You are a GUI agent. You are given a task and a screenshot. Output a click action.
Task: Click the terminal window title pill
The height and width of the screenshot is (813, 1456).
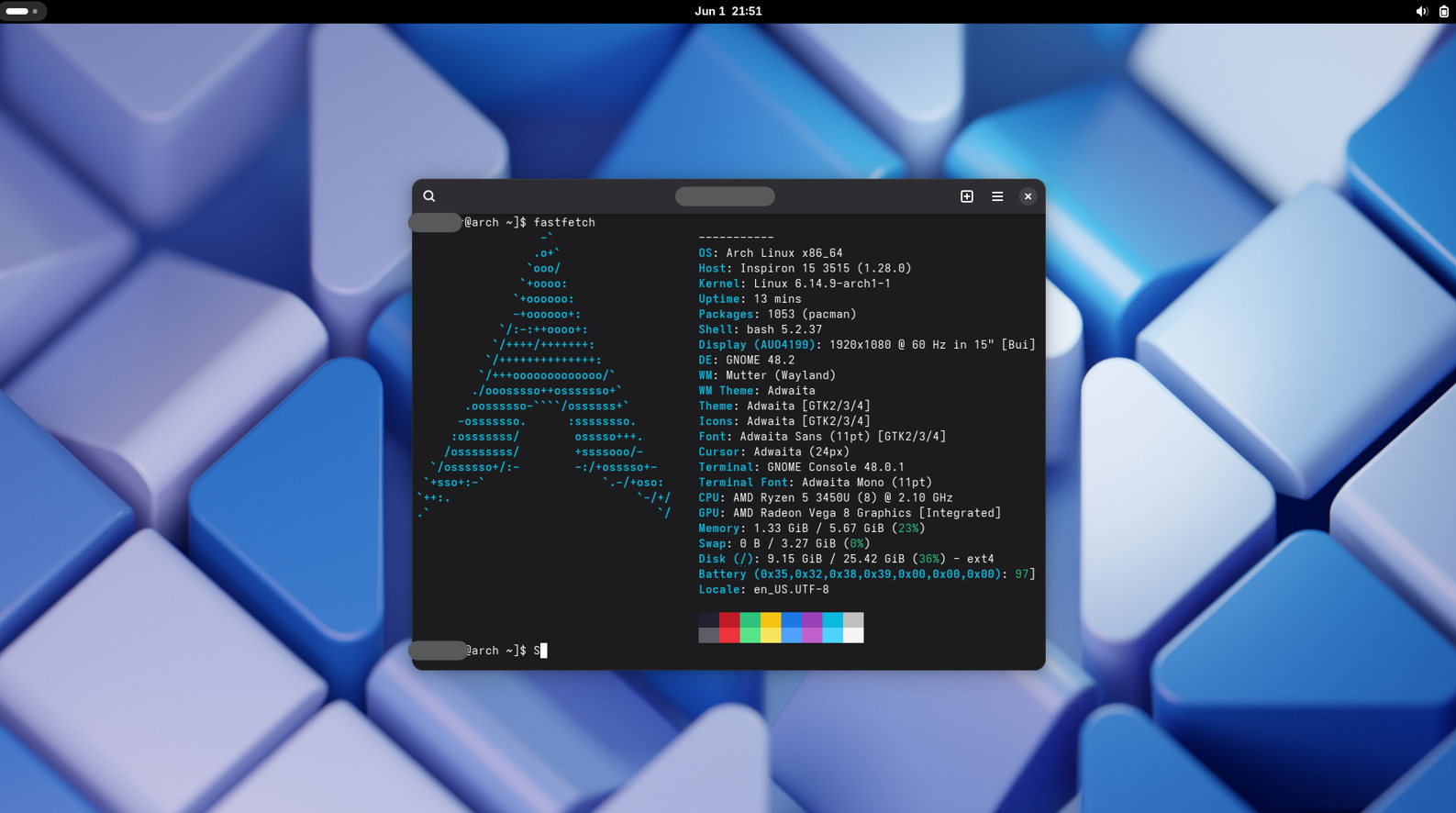(725, 196)
